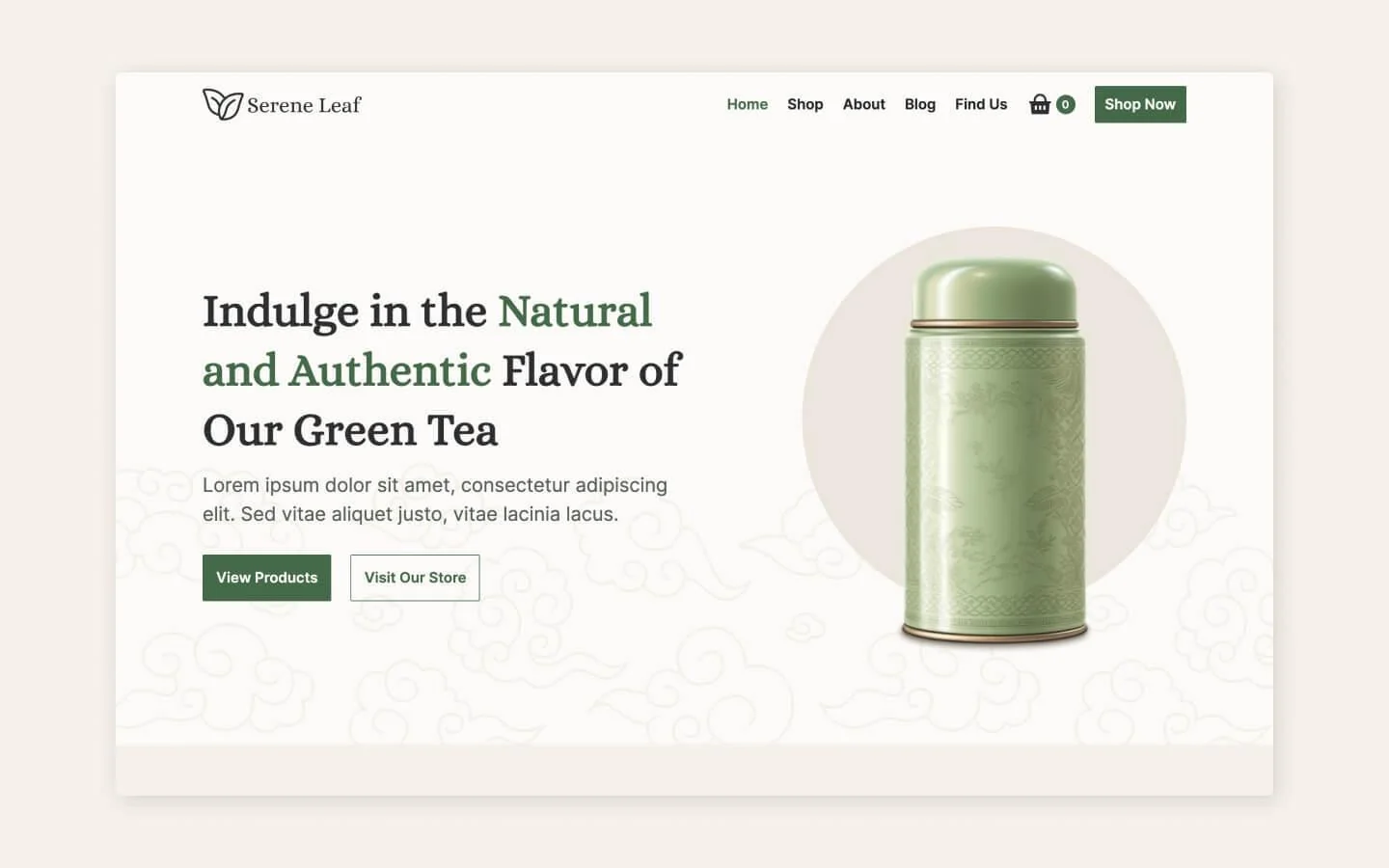The width and height of the screenshot is (1389, 868).
Task: Click the domed lid of the canister
Action: point(994,289)
